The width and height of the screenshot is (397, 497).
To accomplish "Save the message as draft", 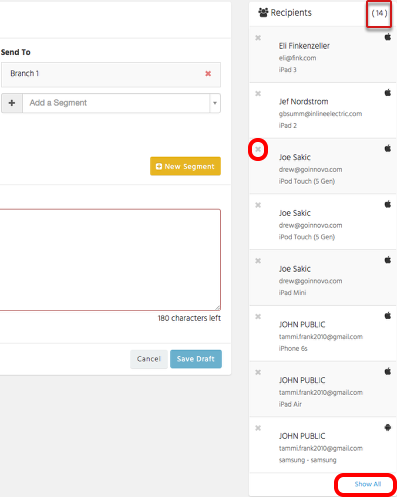I will pyautogui.click(x=196, y=359).
